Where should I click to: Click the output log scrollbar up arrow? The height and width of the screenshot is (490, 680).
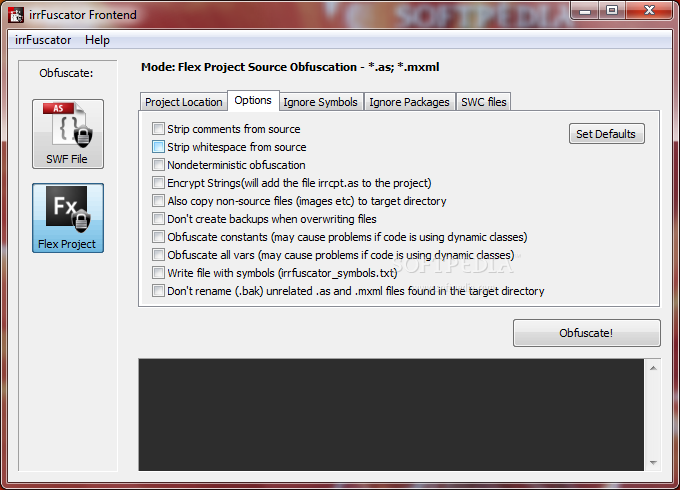pos(653,368)
